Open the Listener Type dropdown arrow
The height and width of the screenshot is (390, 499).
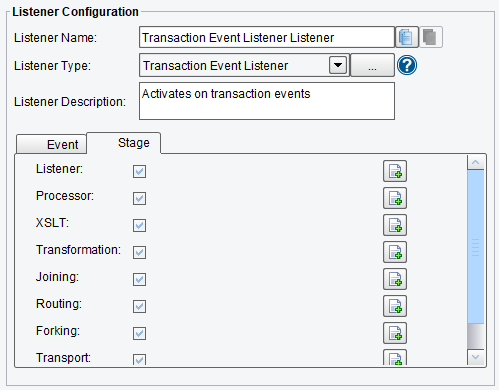click(338, 65)
